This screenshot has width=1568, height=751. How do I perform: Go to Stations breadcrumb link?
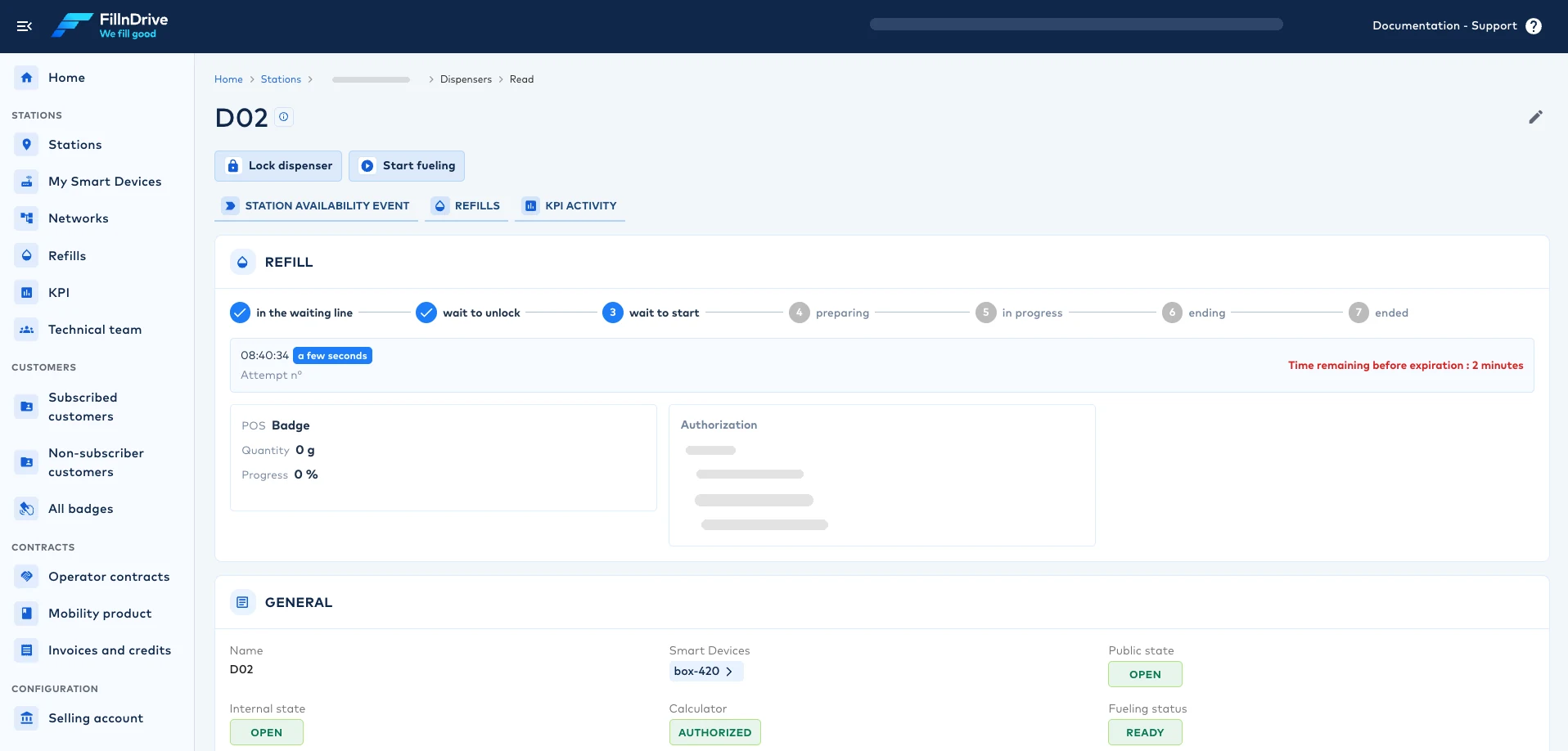[281, 79]
